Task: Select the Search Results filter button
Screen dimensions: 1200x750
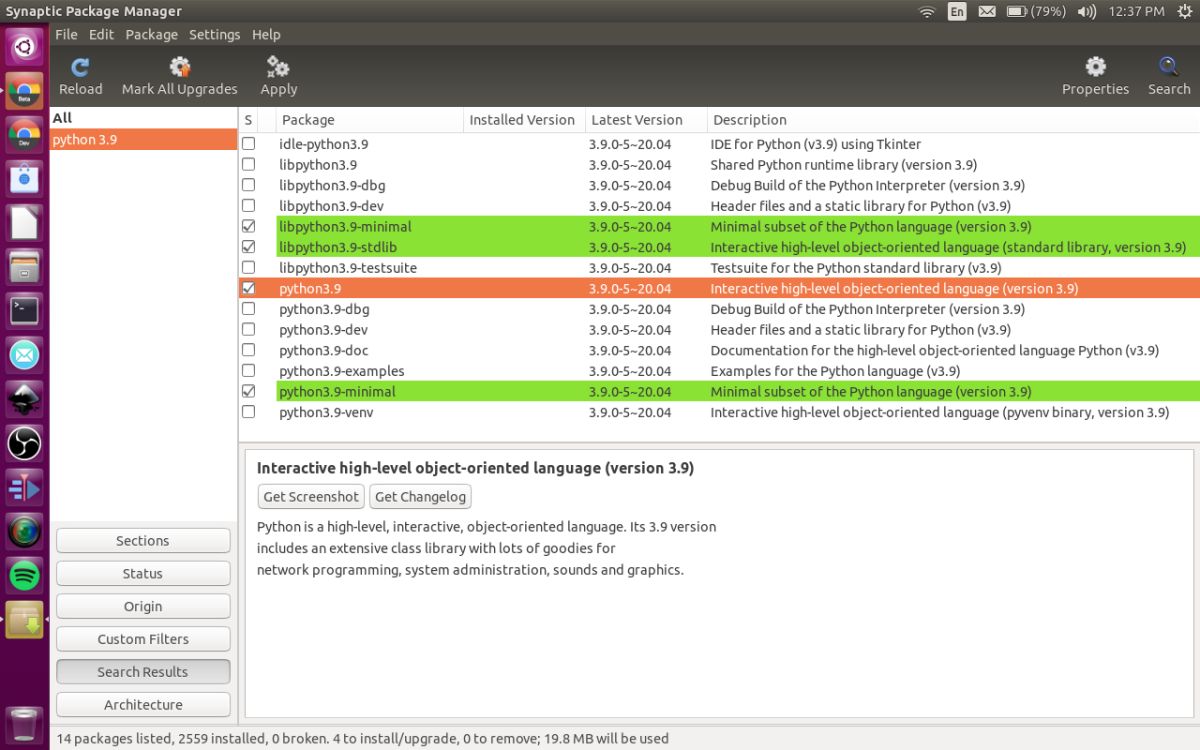Action: click(143, 672)
